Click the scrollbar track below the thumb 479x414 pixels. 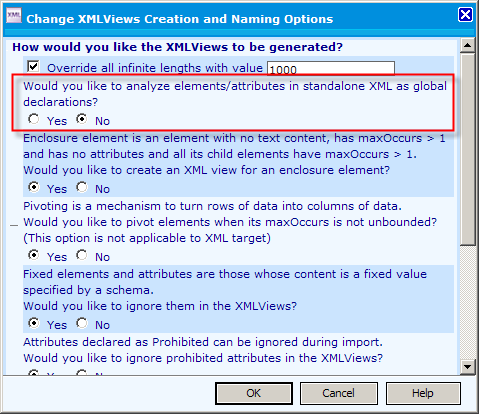tap(468, 303)
